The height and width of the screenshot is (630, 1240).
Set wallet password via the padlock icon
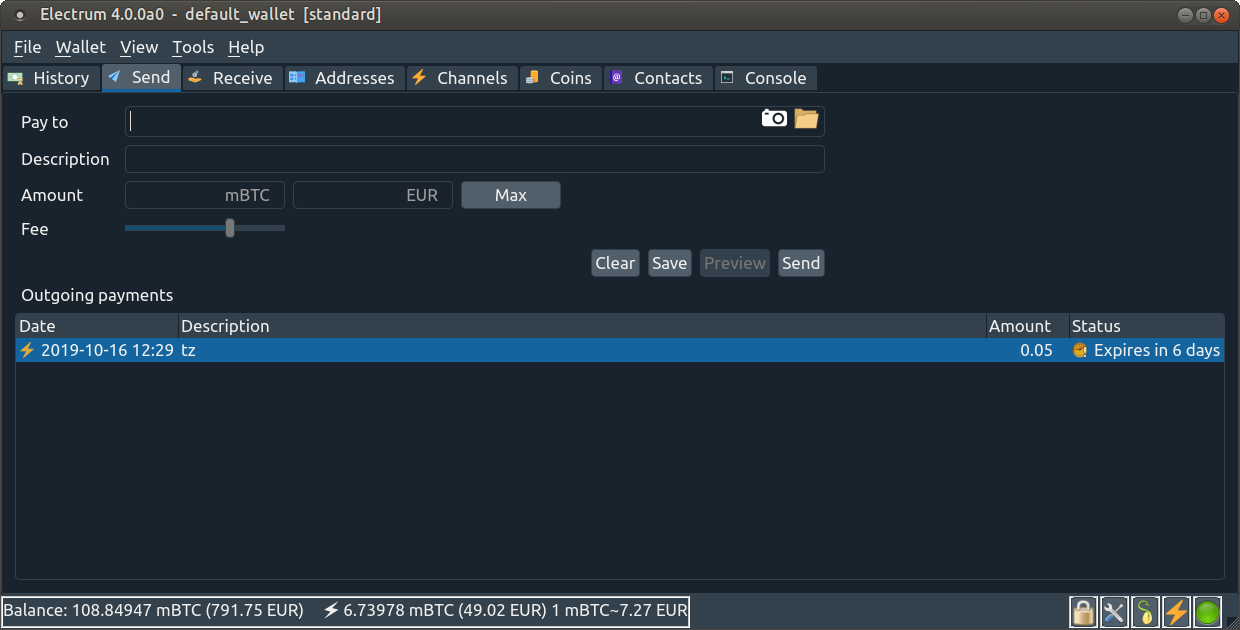1083,611
